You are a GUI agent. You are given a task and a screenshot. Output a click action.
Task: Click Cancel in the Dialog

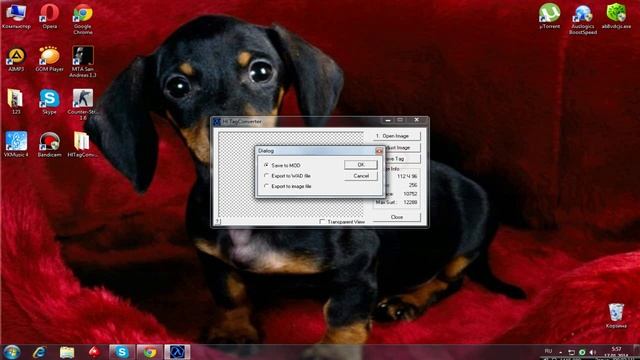tap(361, 176)
